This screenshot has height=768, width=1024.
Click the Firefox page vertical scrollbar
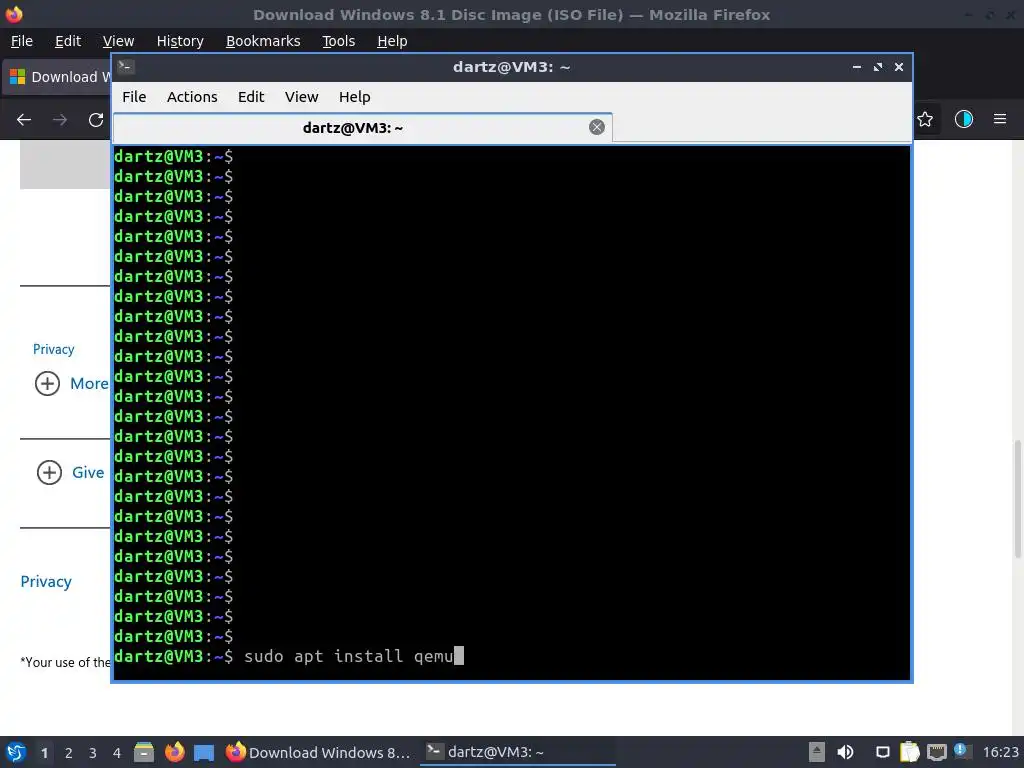1017,499
